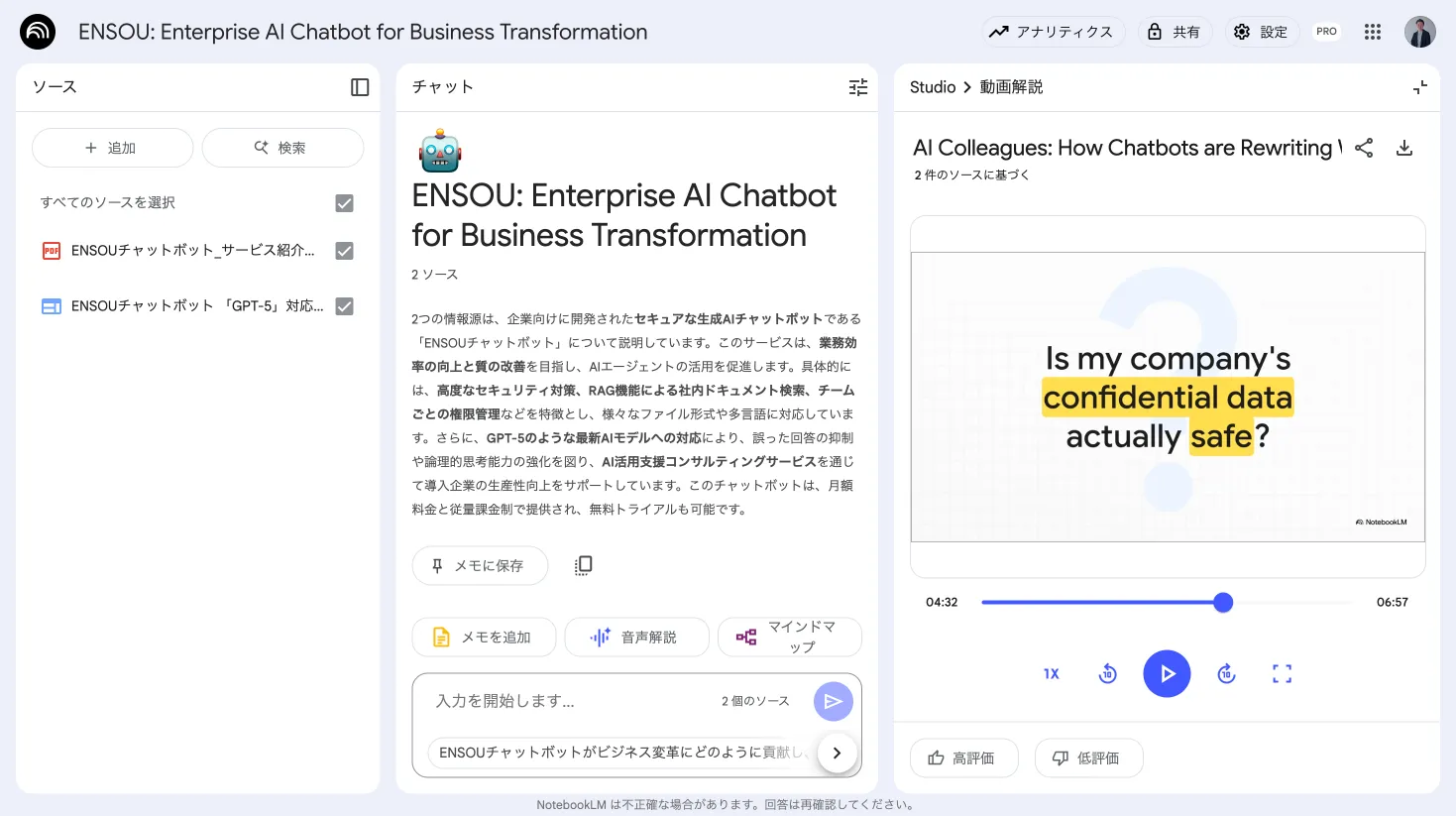Open 設定 settings
The image size is (1456, 816).
tap(1262, 32)
